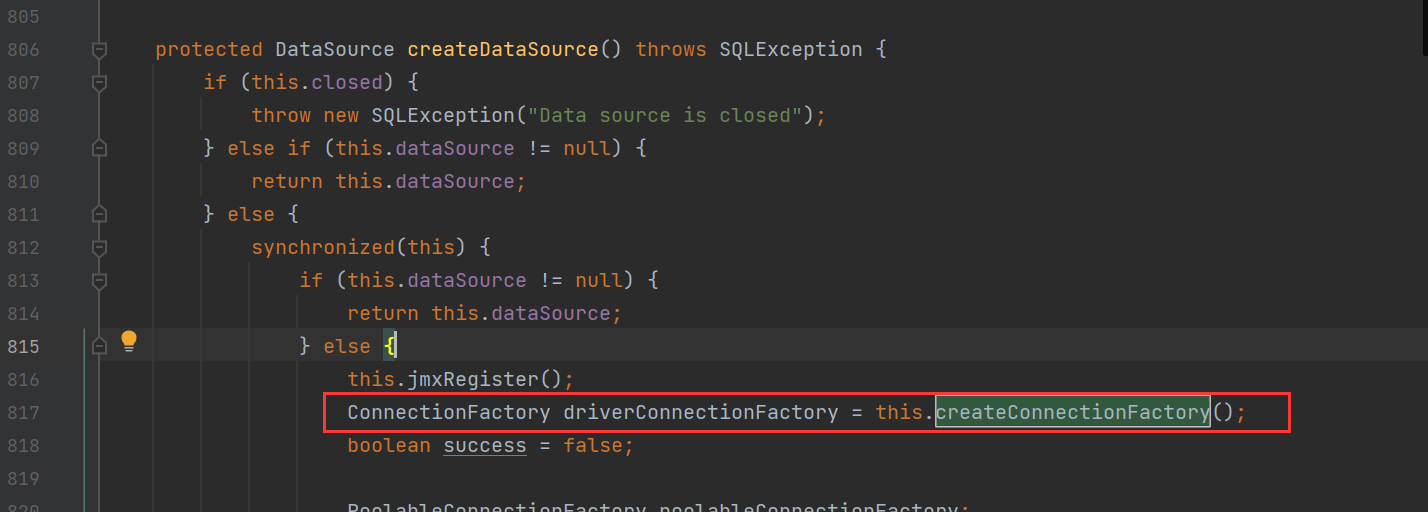Toggle the fold marker on line 815
This screenshot has width=1428, height=512.
(99, 346)
